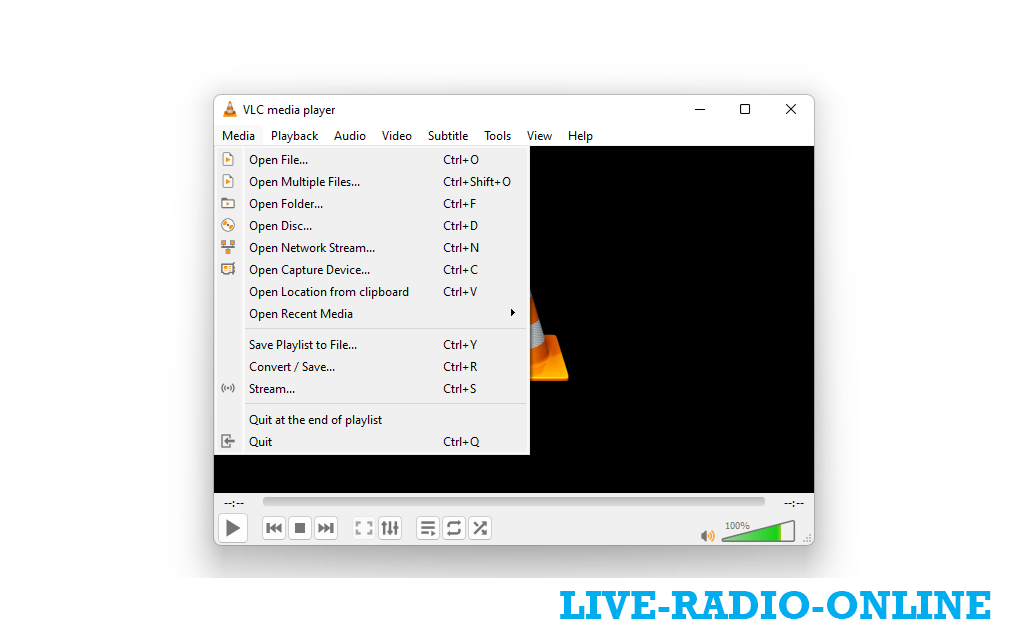Open the Playback menu

coord(294,136)
